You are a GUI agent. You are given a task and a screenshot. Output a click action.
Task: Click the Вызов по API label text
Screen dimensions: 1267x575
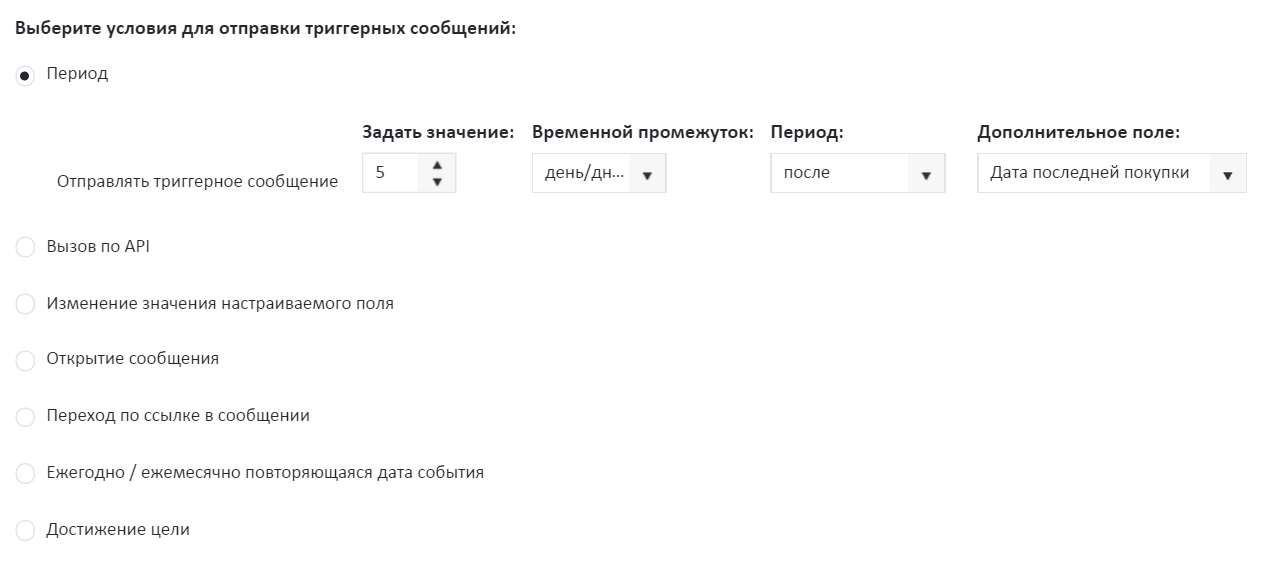[x=98, y=246]
